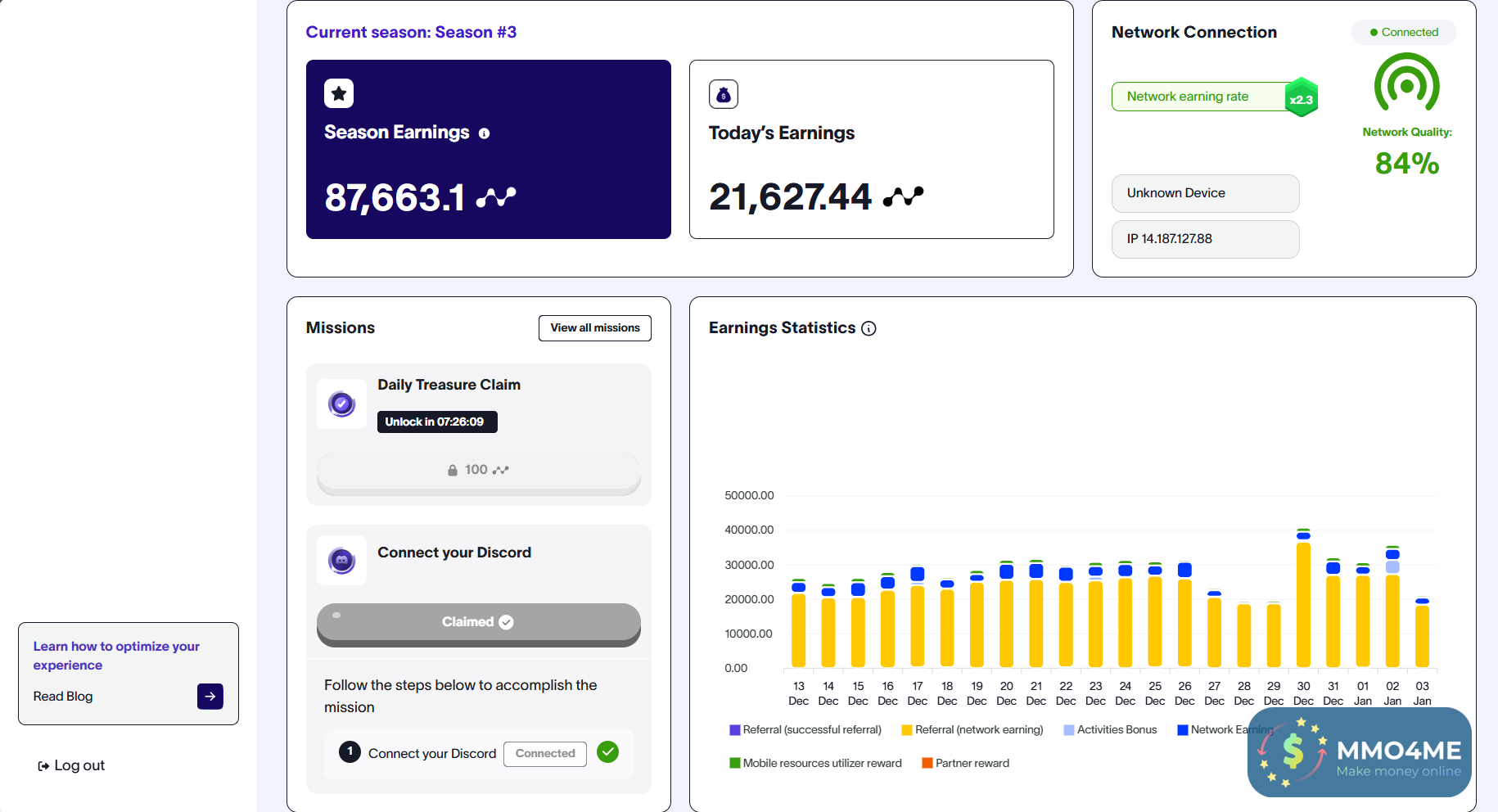The width and height of the screenshot is (1498, 812).
Task: Open the Read Blog arrow button
Action: [210, 697]
